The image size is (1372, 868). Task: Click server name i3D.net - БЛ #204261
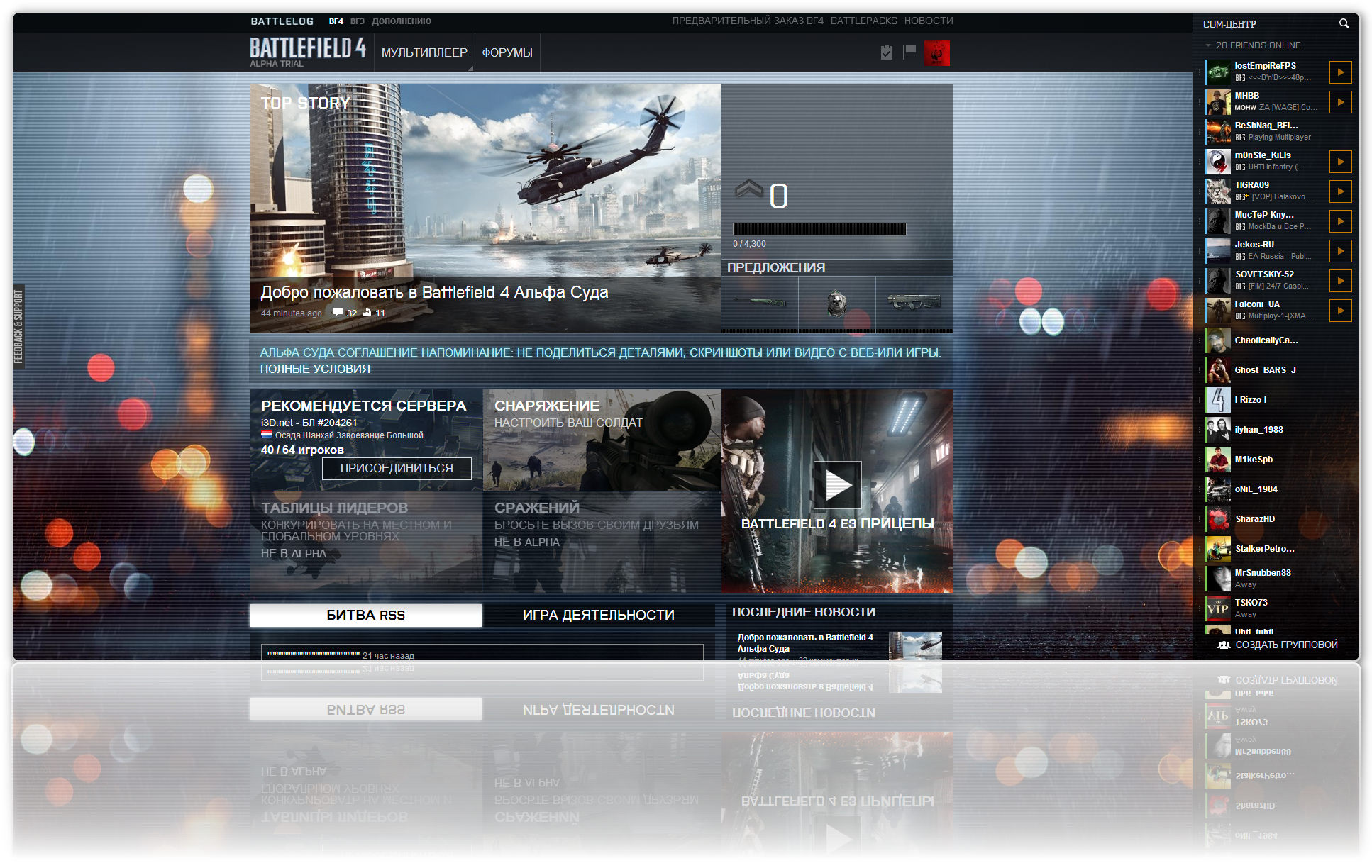coord(309,423)
